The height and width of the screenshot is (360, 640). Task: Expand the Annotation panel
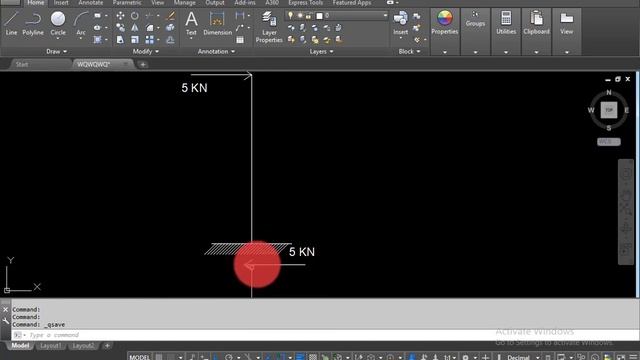click(x=216, y=51)
